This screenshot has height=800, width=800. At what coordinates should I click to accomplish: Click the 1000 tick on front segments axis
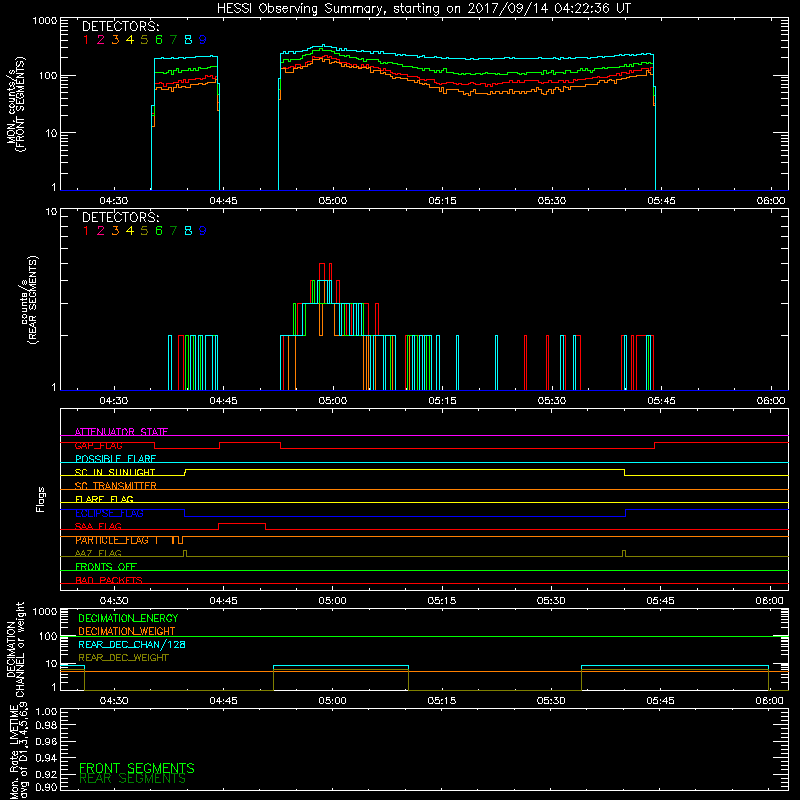[x=45, y=21]
